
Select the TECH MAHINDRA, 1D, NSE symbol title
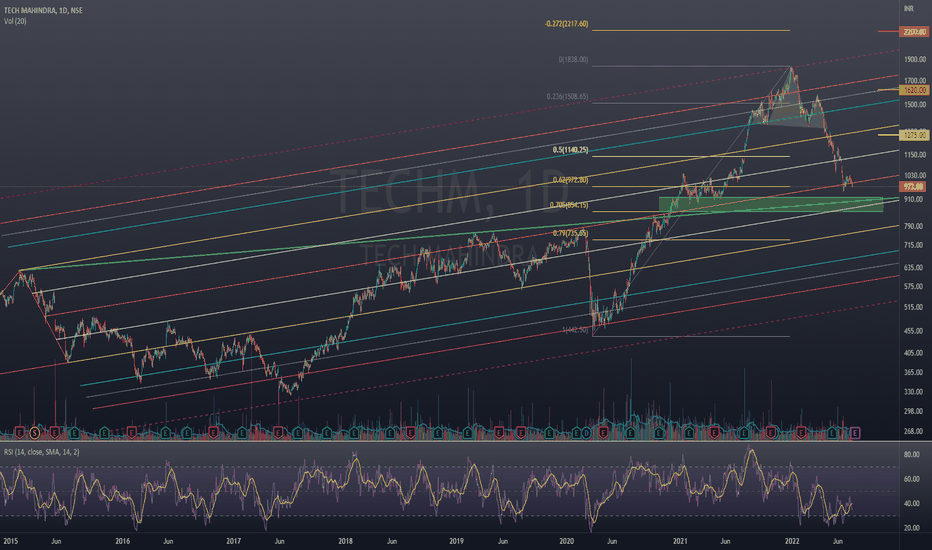(43, 11)
